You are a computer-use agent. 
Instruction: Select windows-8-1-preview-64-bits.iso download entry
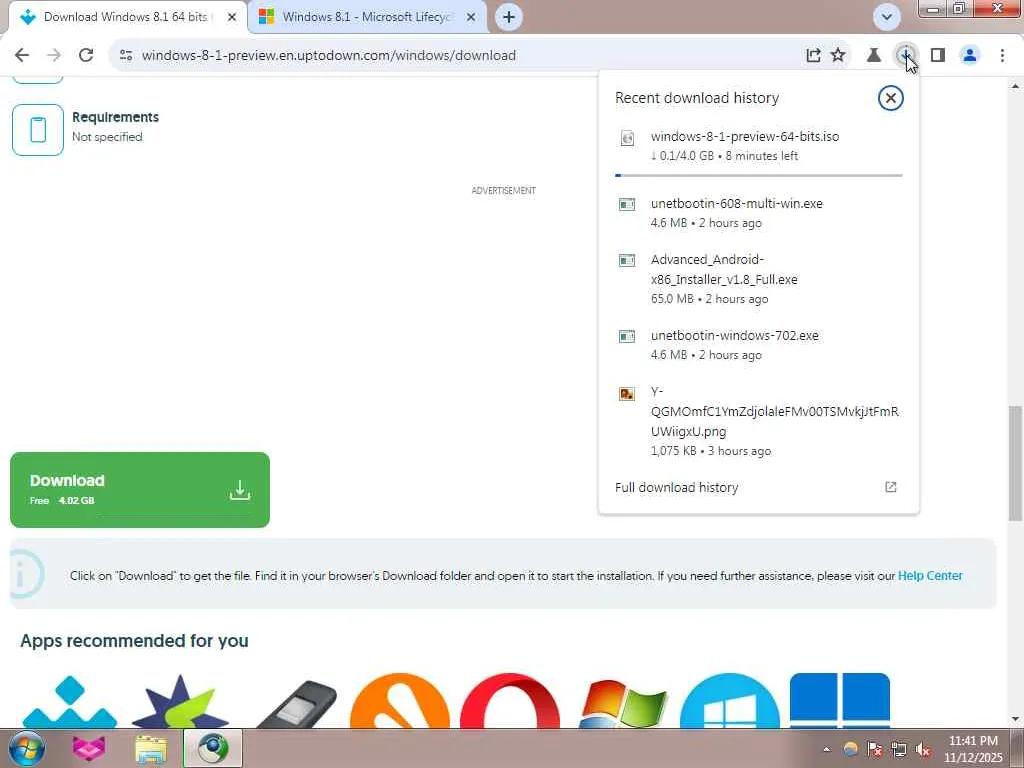tap(759, 146)
